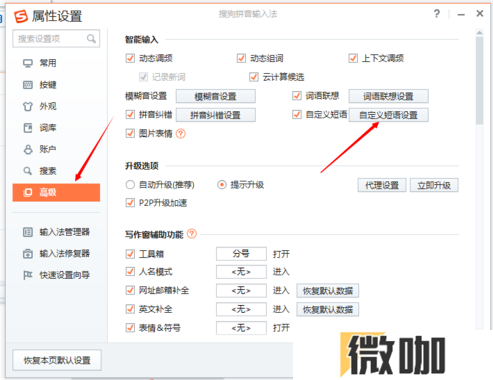Click the help icon next to 图片表情

point(181,134)
